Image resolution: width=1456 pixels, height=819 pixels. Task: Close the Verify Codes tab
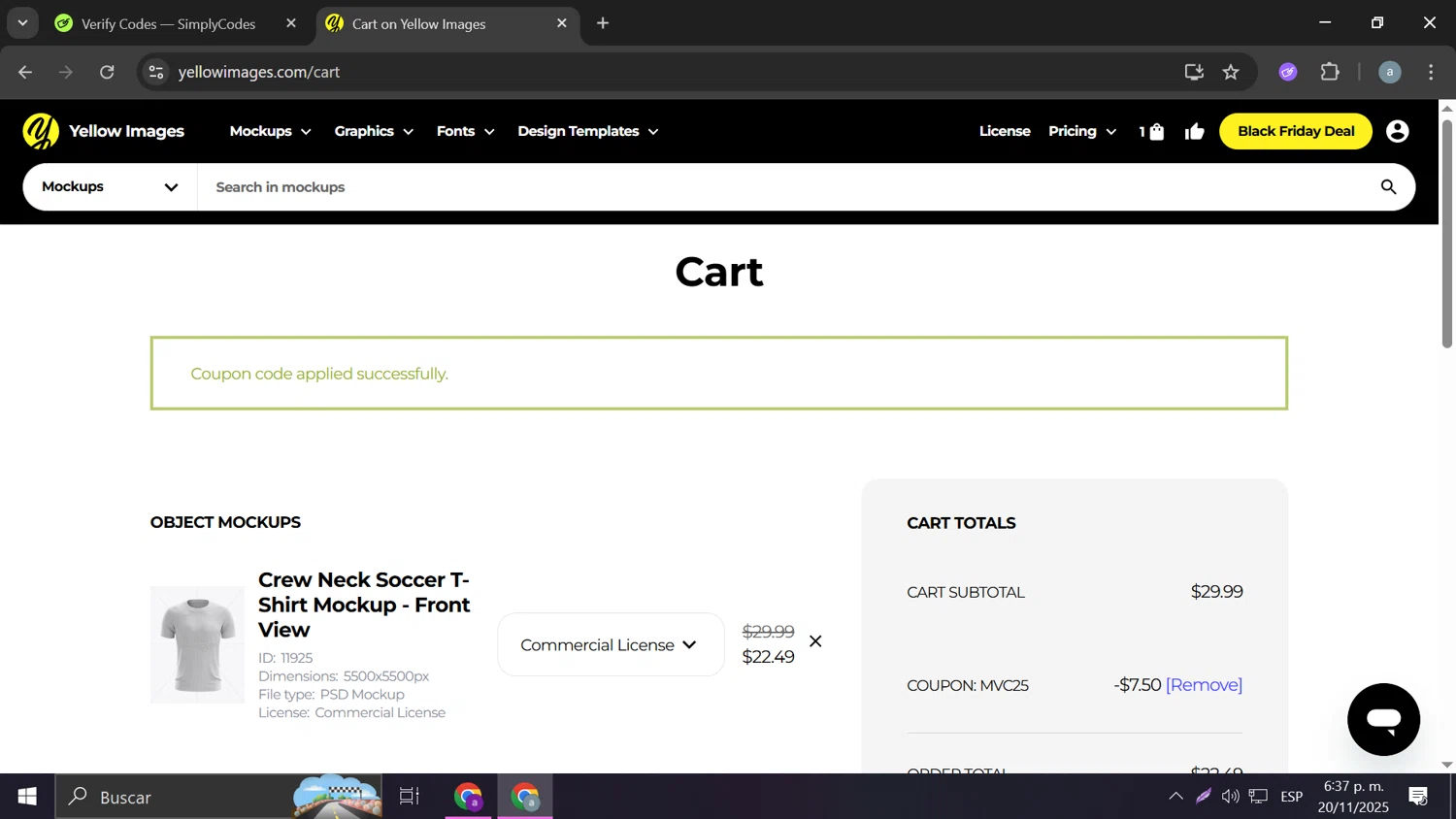[x=291, y=23]
